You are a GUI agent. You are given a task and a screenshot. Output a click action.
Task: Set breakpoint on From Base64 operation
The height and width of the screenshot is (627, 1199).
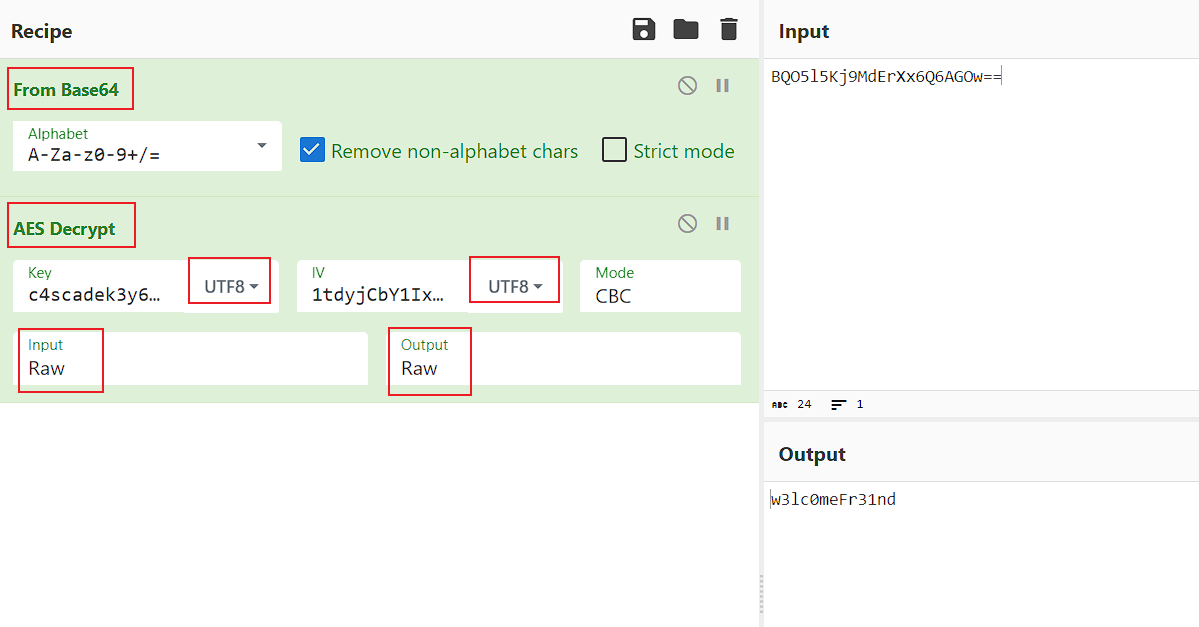722,86
